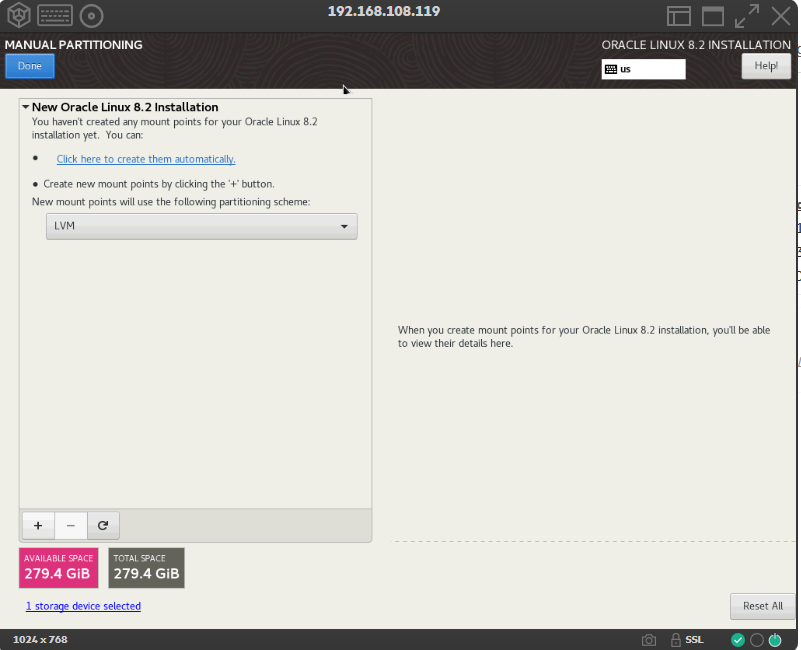Open the virtual media disc icon
The height and width of the screenshot is (650, 801).
91,16
